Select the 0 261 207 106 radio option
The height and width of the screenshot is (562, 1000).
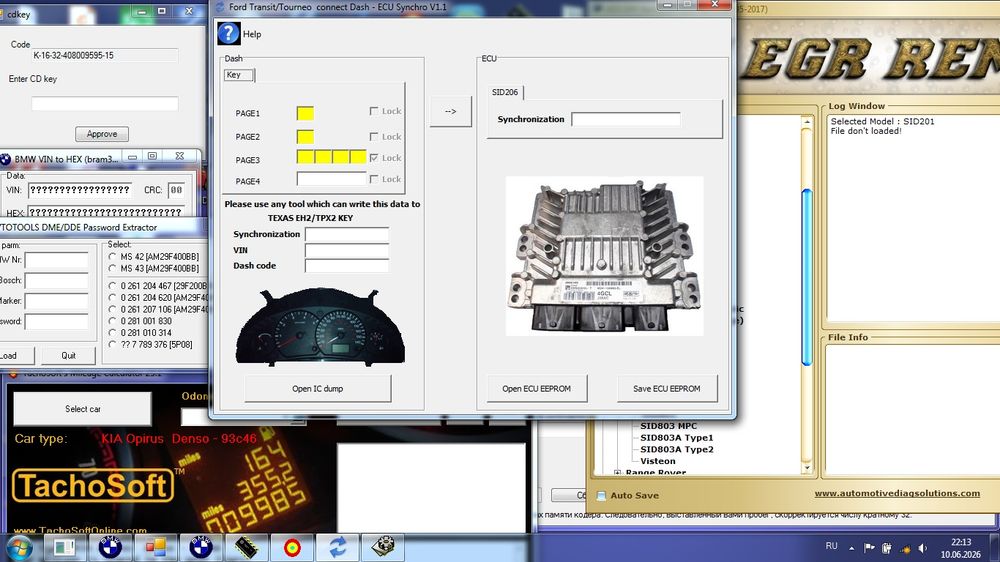tap(112, 309)
